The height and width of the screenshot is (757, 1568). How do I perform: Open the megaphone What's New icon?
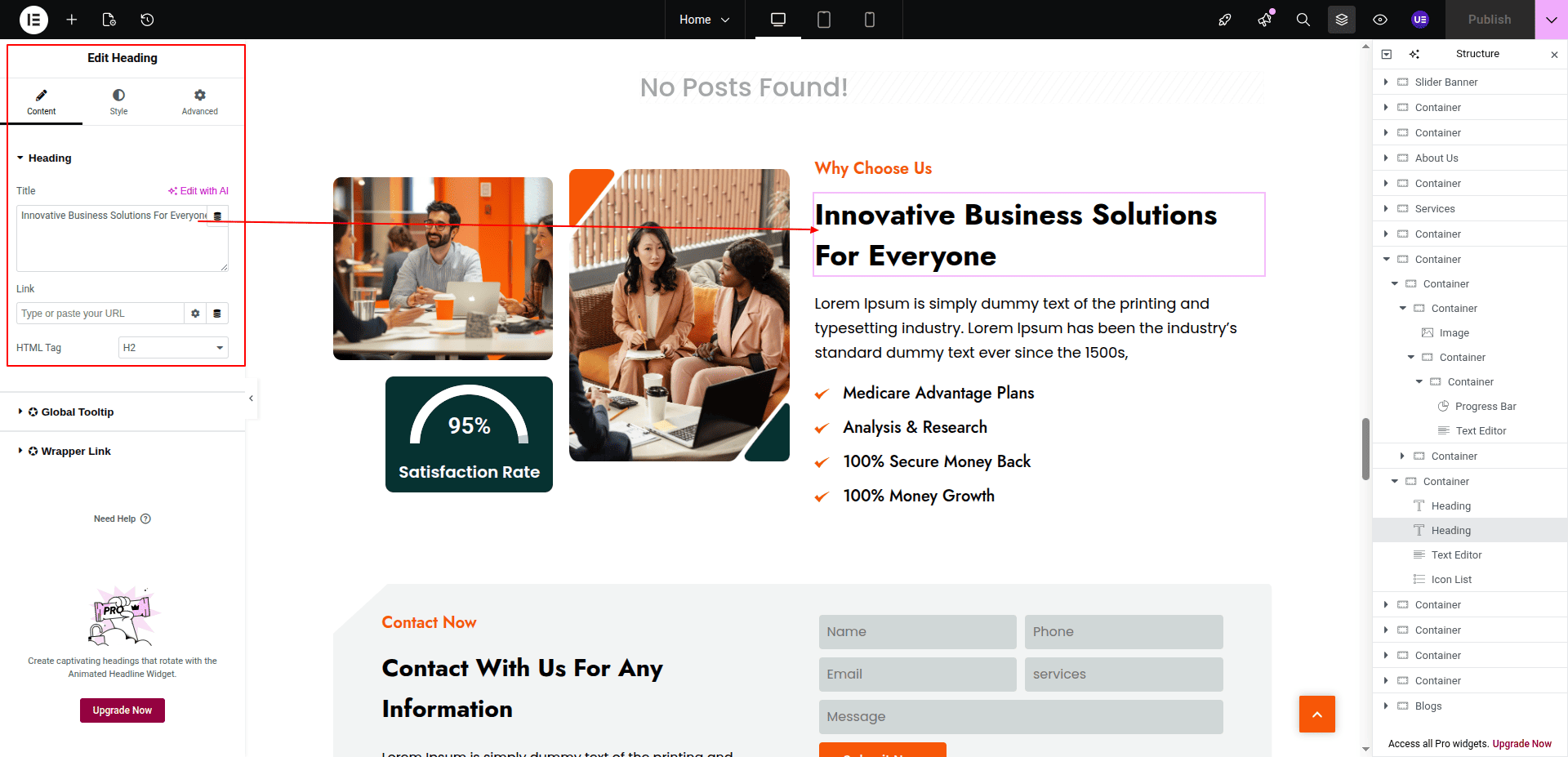[1264, 20]
